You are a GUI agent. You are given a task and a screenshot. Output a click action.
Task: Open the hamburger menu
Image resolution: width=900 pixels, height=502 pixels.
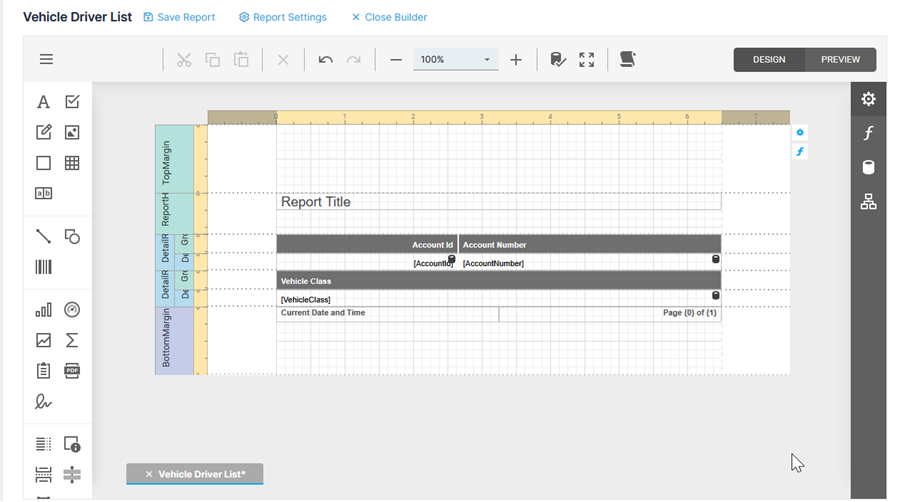tap(46, 60)
